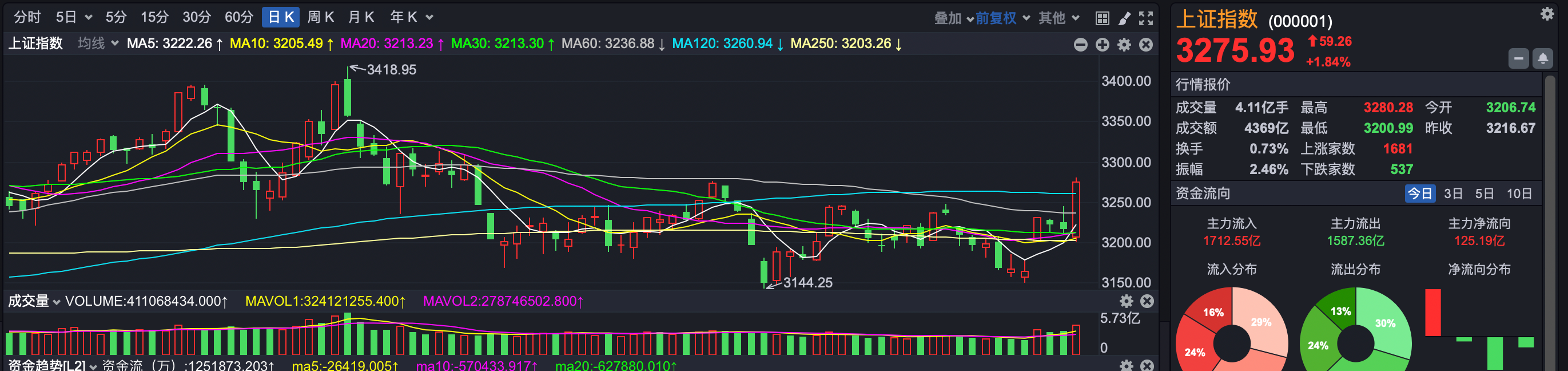Open moving average settings gear on main chart
This screenshot has width=1568, height=371.
click(x=1124, y=45)
